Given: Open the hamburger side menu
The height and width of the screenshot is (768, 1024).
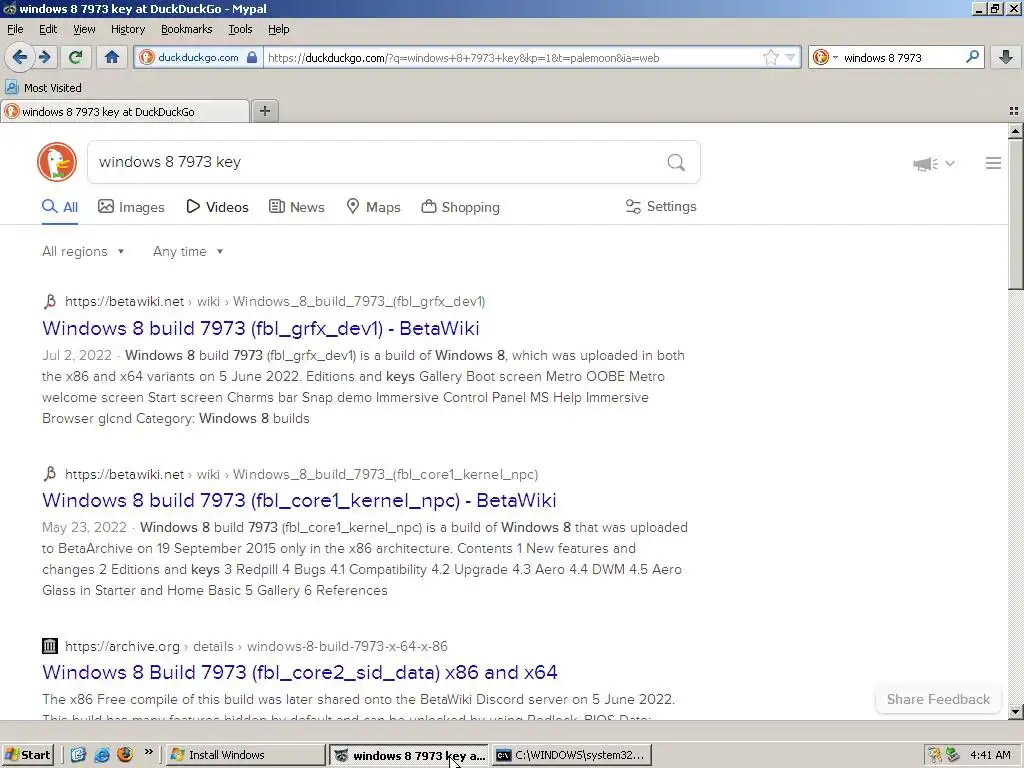Looking at the screenshot, I should point(993,163).
